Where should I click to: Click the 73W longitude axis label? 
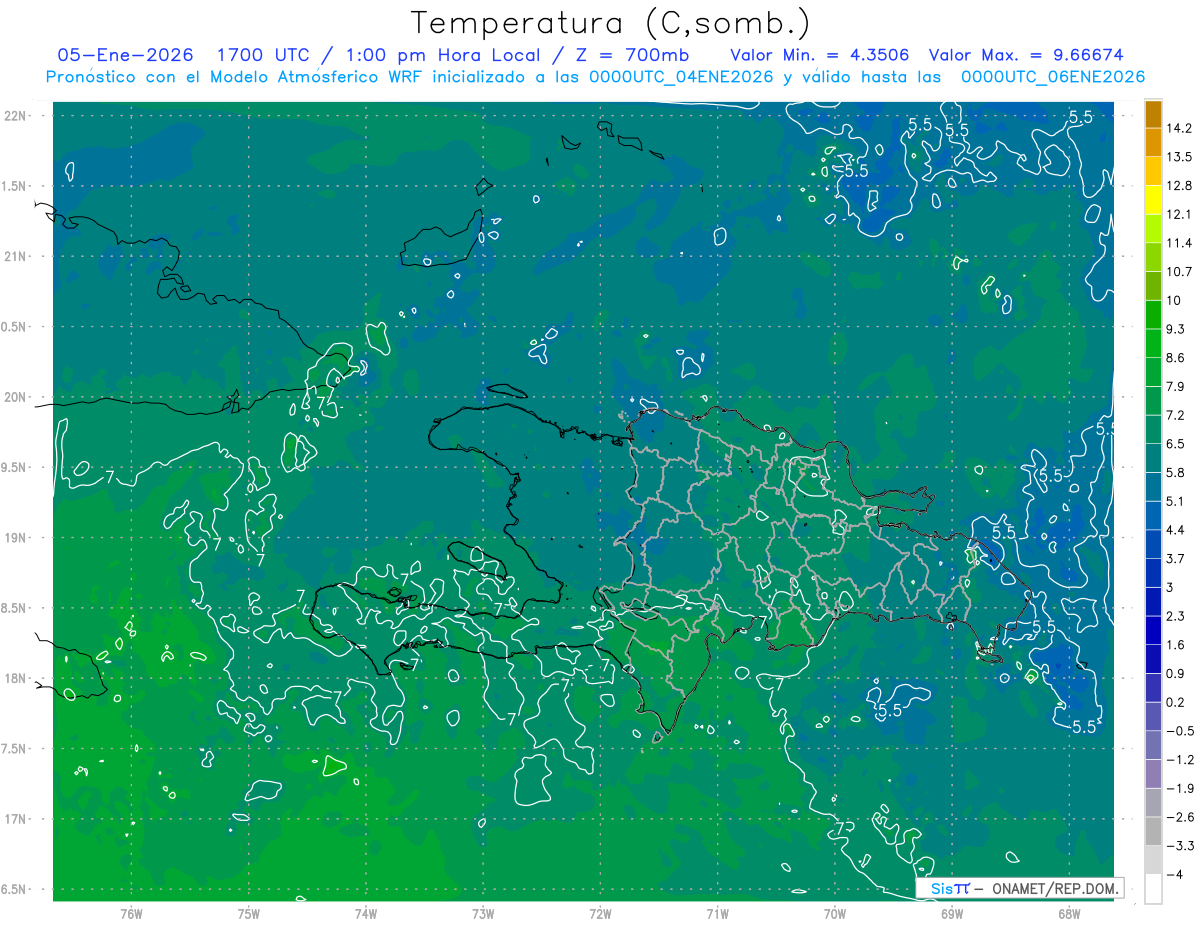click(x=483, y=915)
